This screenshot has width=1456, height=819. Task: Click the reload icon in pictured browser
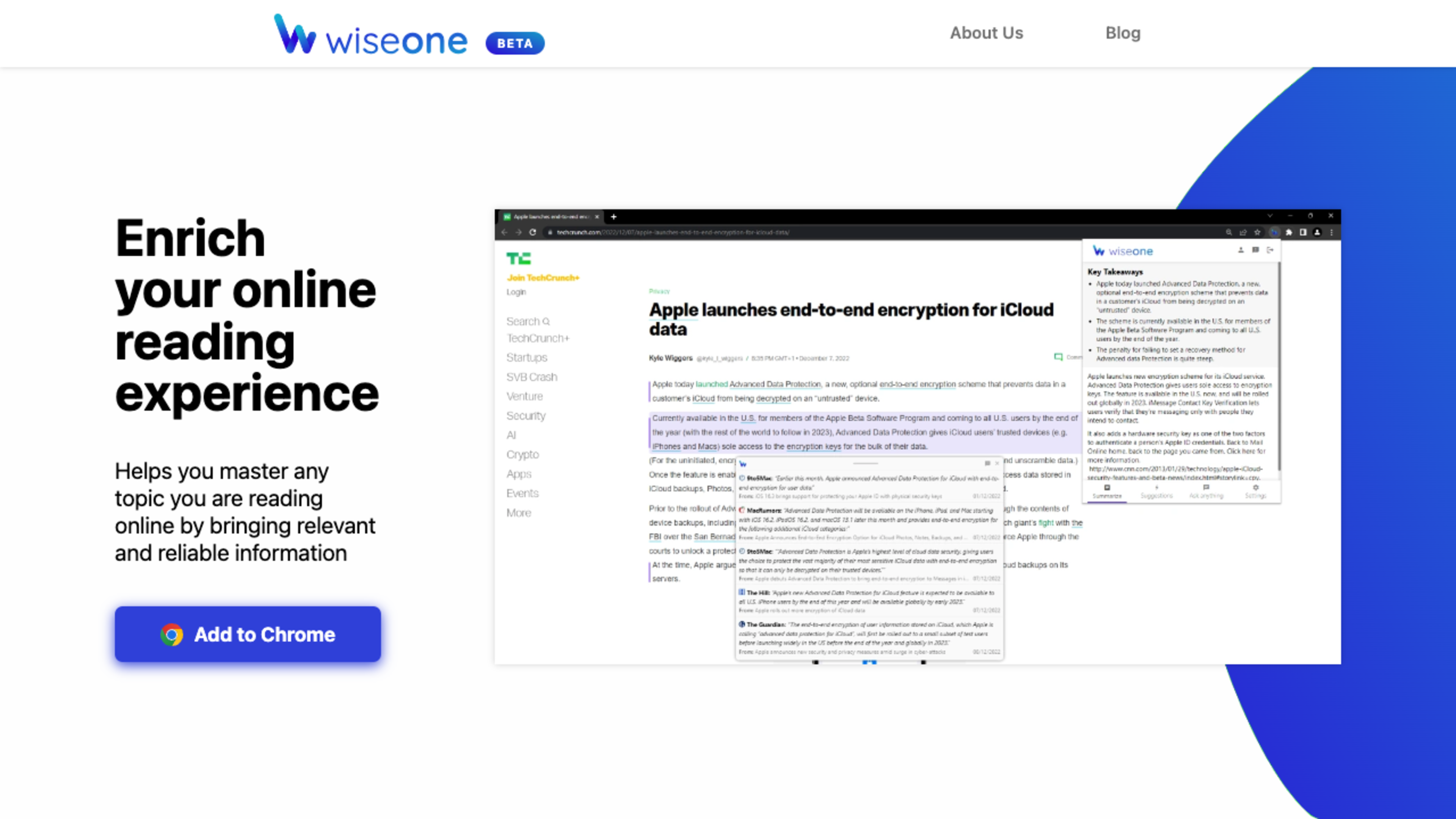click(532, 232)
